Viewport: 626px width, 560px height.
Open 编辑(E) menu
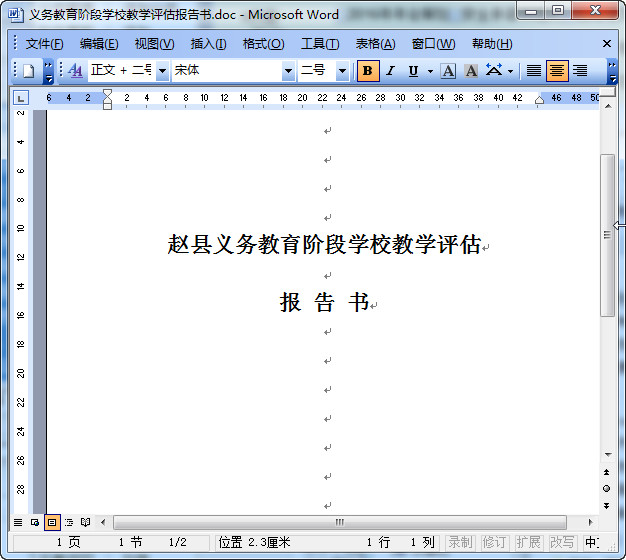click(99, 44)
